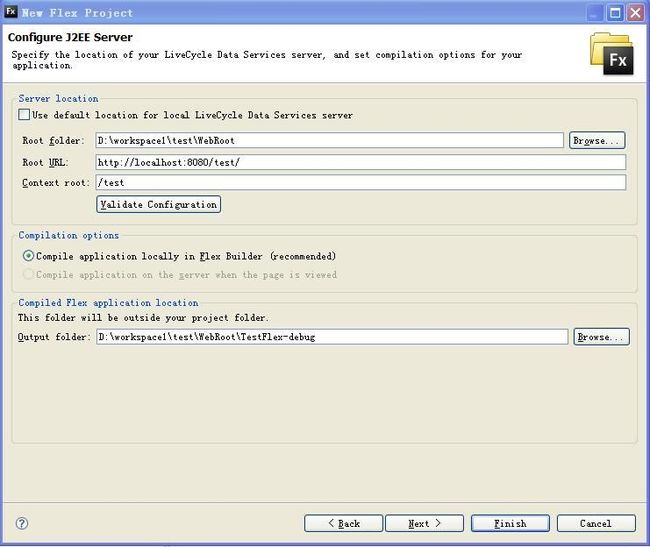Click Validate Configuration button
The width and height of the screenshot is (650, 547).
point(158,204)
